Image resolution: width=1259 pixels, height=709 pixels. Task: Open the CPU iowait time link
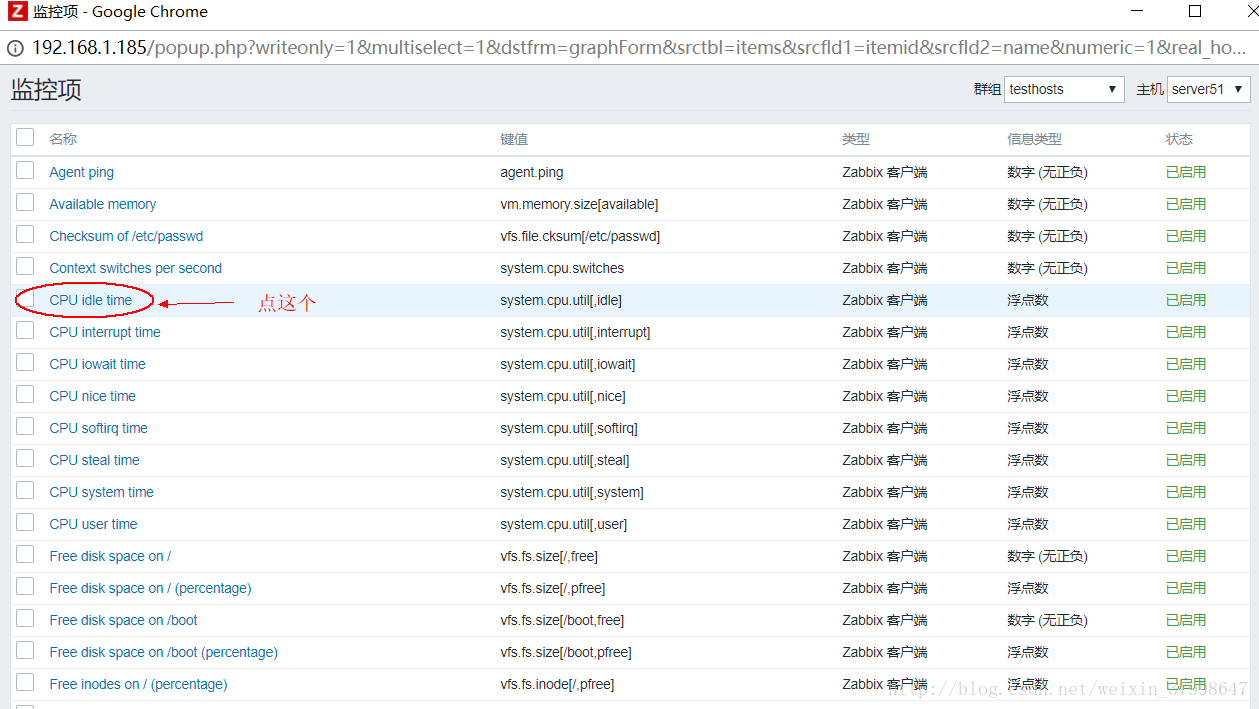[98, 364]
